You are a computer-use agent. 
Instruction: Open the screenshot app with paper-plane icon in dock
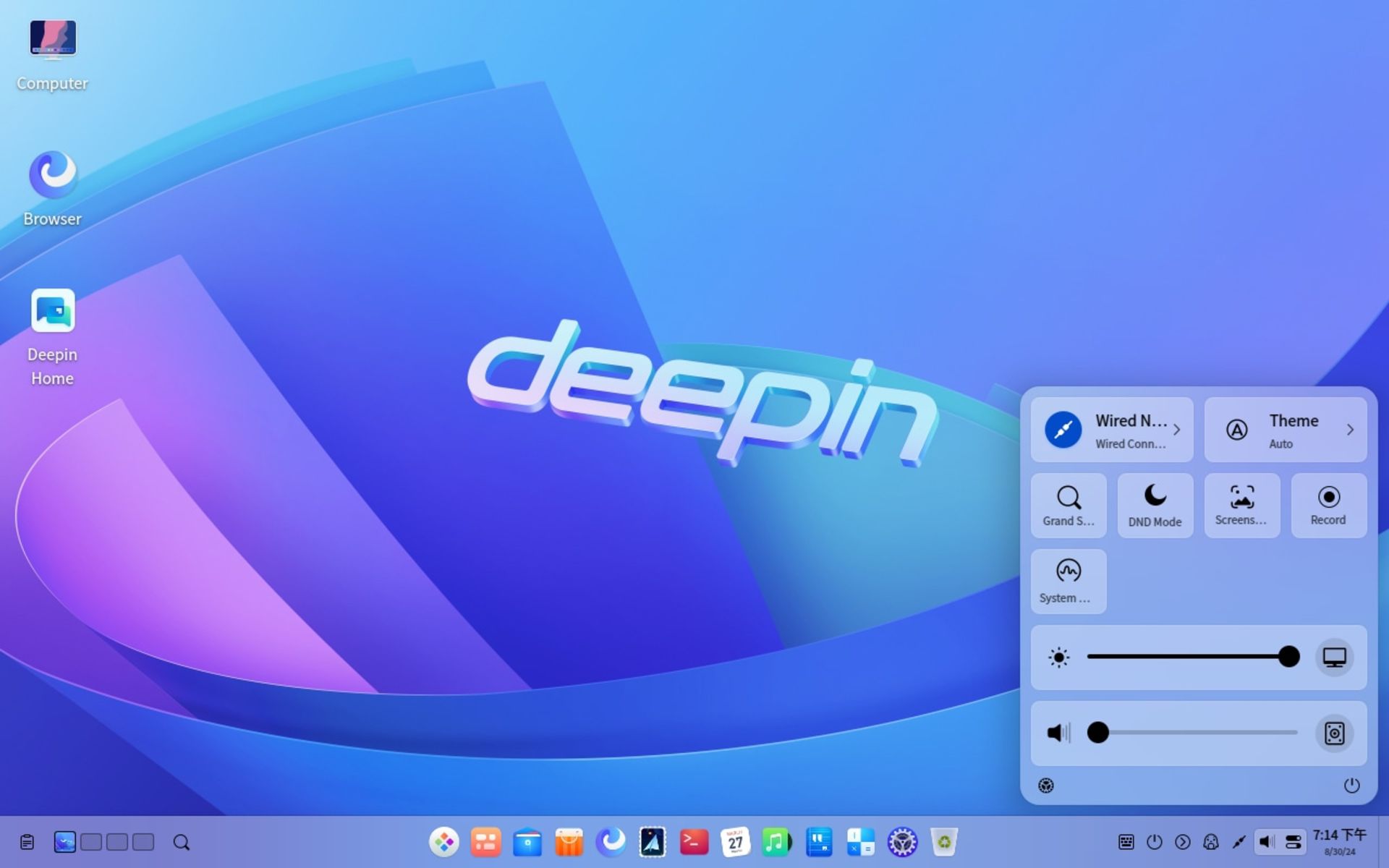[x=653, y=842]
